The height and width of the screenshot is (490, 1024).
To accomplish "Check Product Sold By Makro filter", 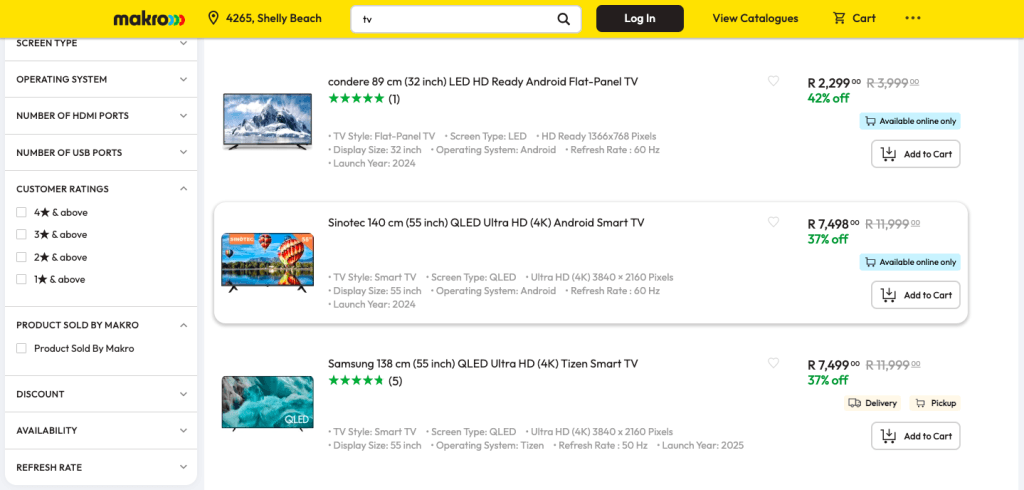I will [x=22, y=348].
